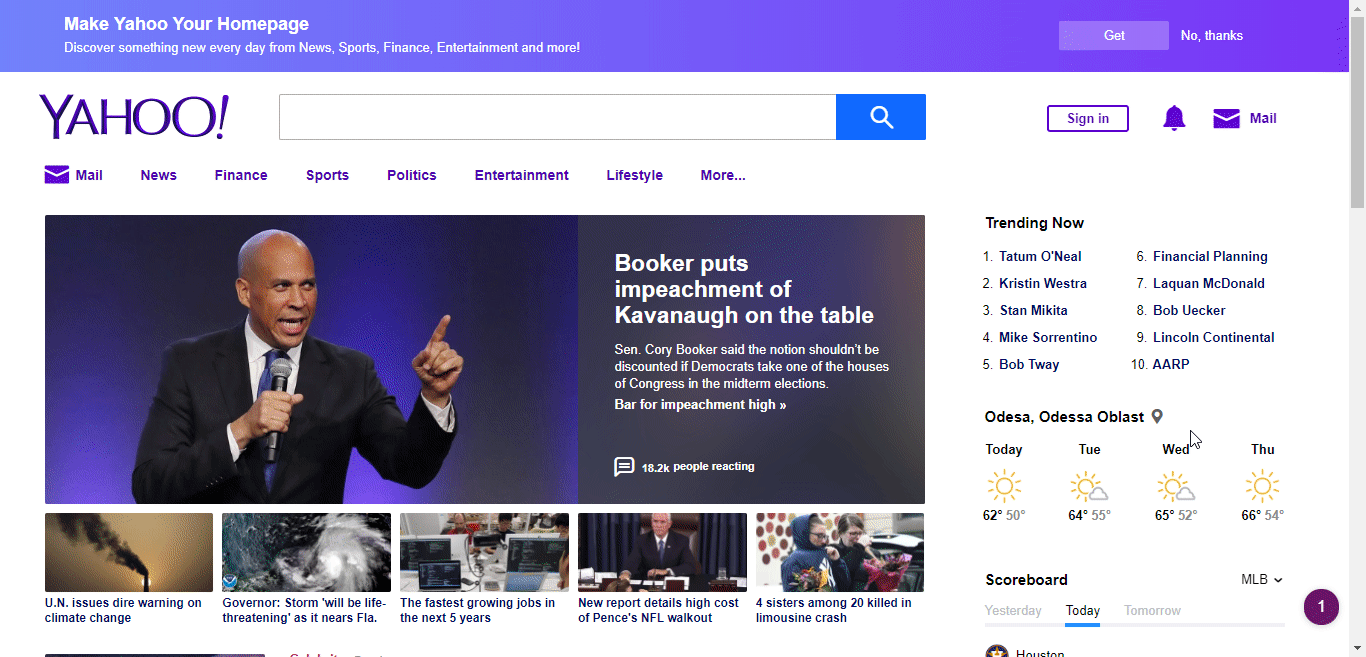Open the Pence NFL walkout thumbnail
The width and height of the screenshot is (1366, 657).
pos(662,552)
